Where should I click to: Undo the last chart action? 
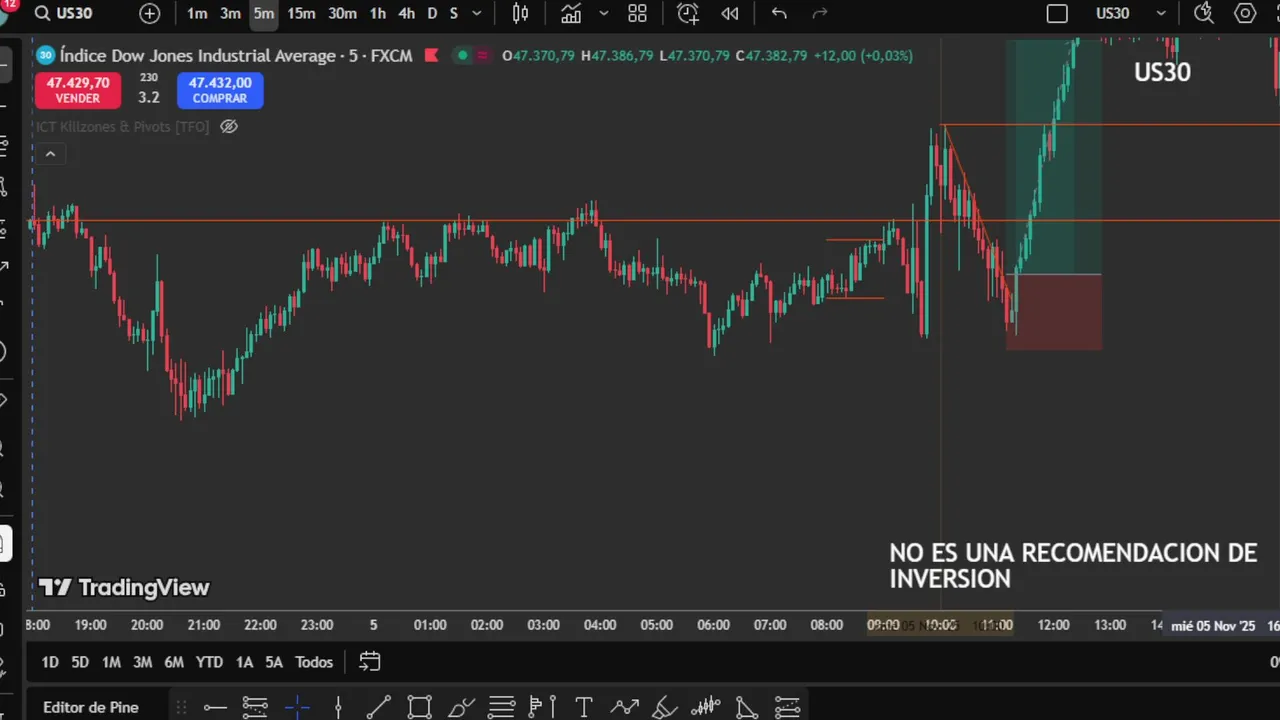pyautogui.click(x=779, y=13)
